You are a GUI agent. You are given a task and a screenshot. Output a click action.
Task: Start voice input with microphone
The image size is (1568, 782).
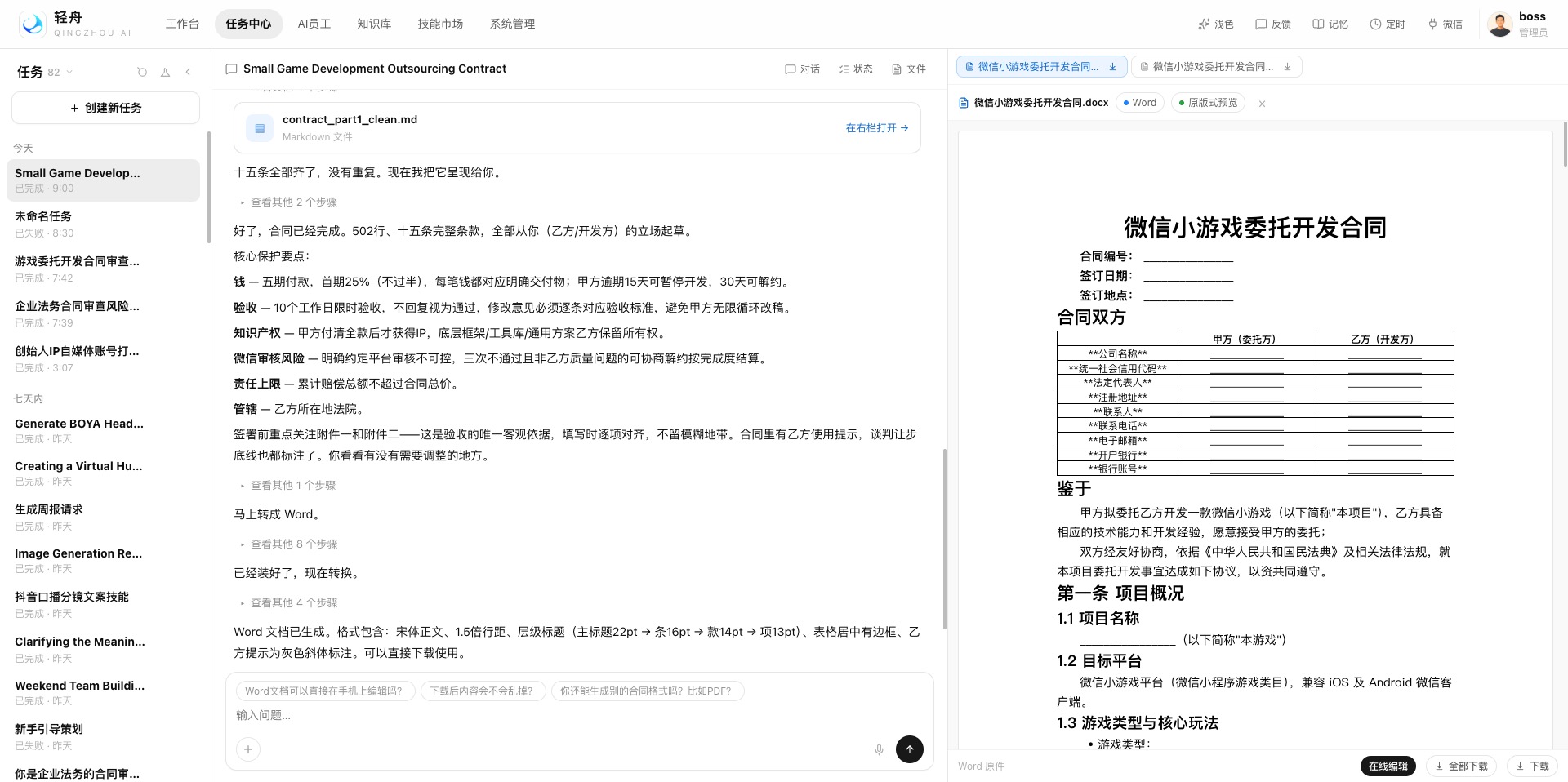point(879,749)
